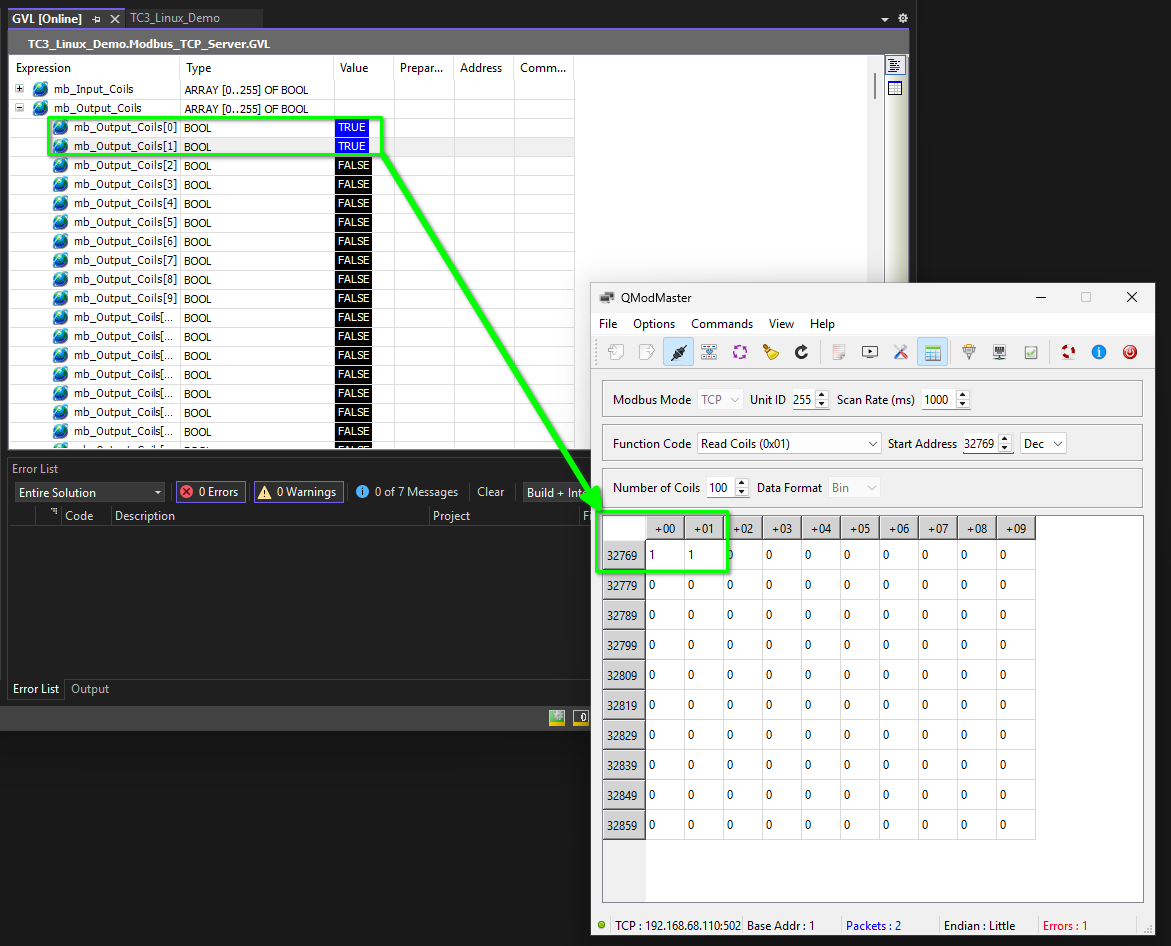
Task: Click the red power Exit icon
Action: (1130, 352)
